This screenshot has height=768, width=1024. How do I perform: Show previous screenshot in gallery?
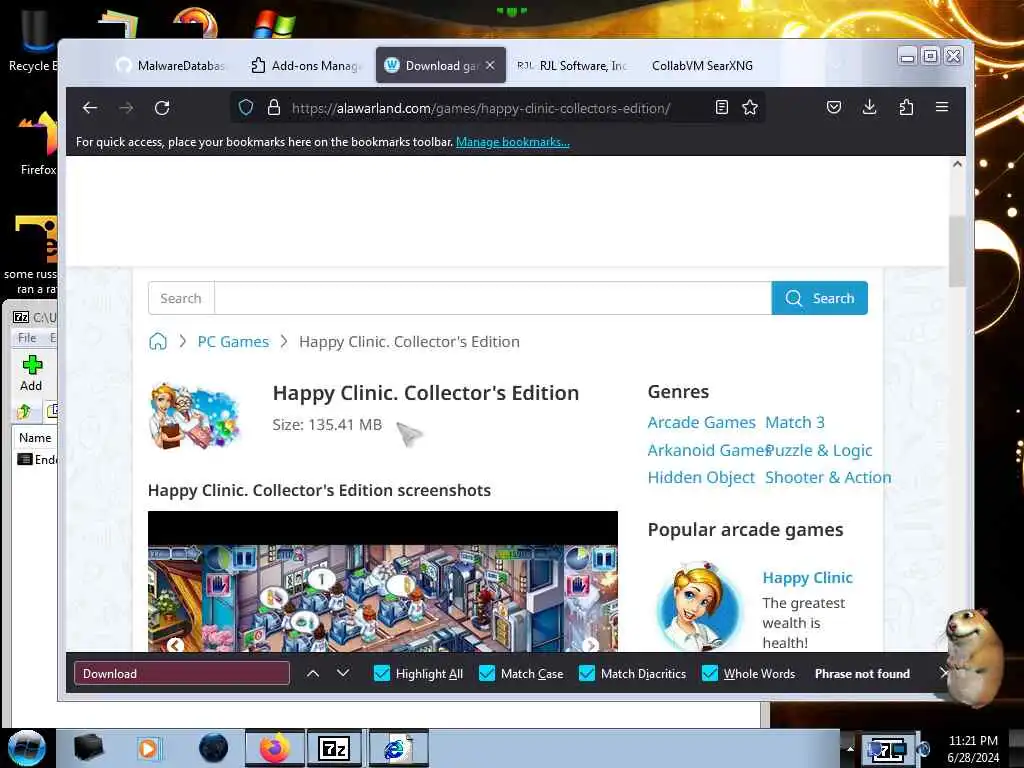click(175, 645)
